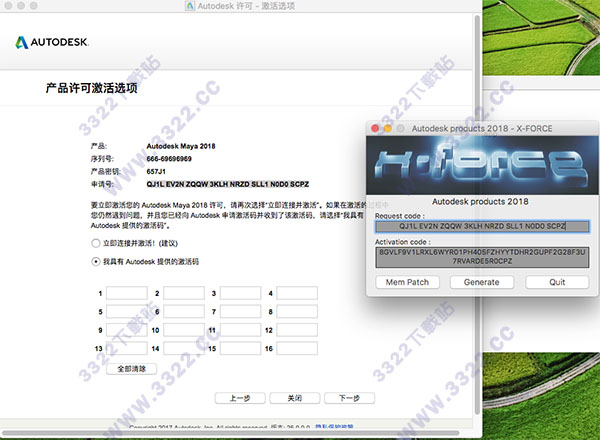Click the vertical scrollbar of the Autodesk window
This screenshot has height=440, width=600.
477,214
